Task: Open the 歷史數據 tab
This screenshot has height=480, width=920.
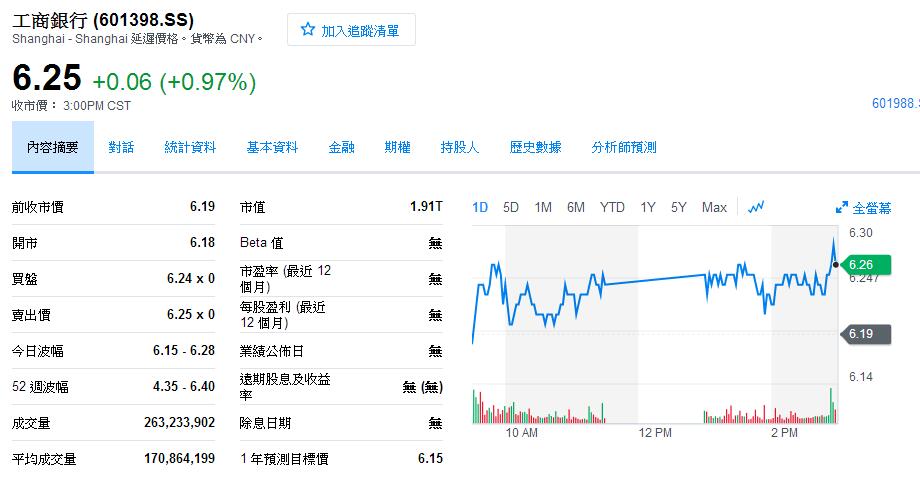Action: tap(535, 147)
